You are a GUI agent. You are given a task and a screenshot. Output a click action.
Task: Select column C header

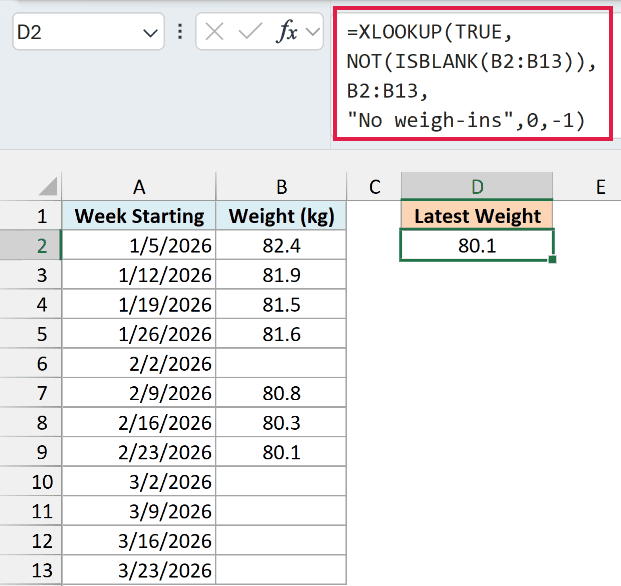[x=374, y=186]
